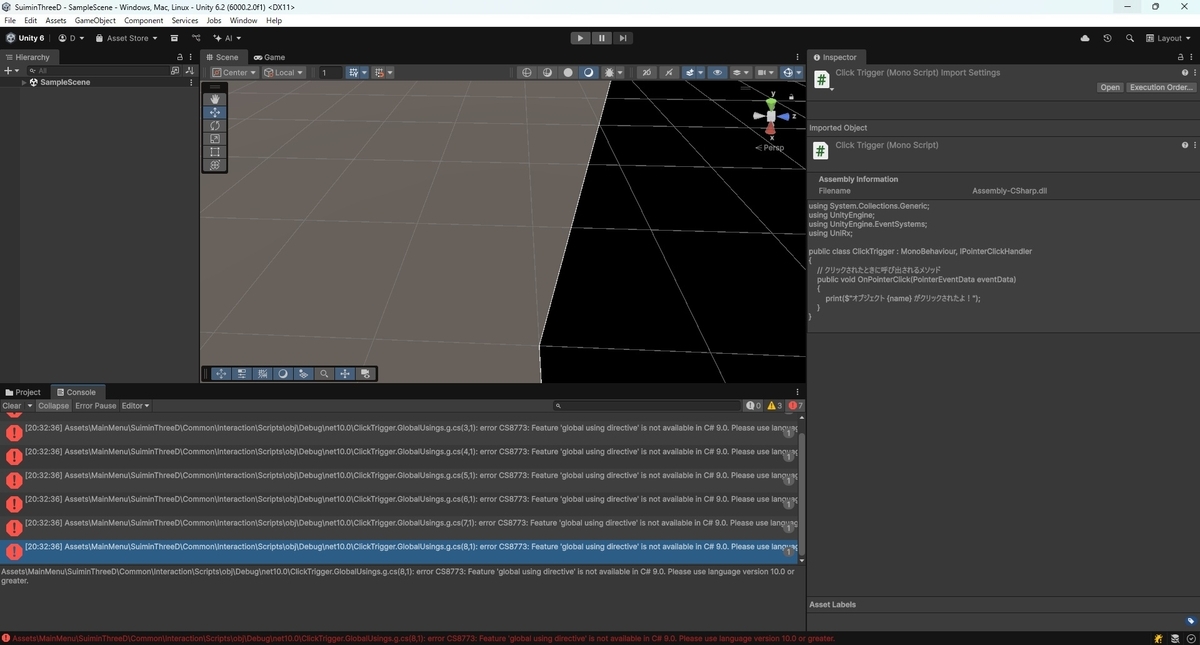Select the Rotate tool in Scene
This screenshot has width=1200, height=645.
215,126
